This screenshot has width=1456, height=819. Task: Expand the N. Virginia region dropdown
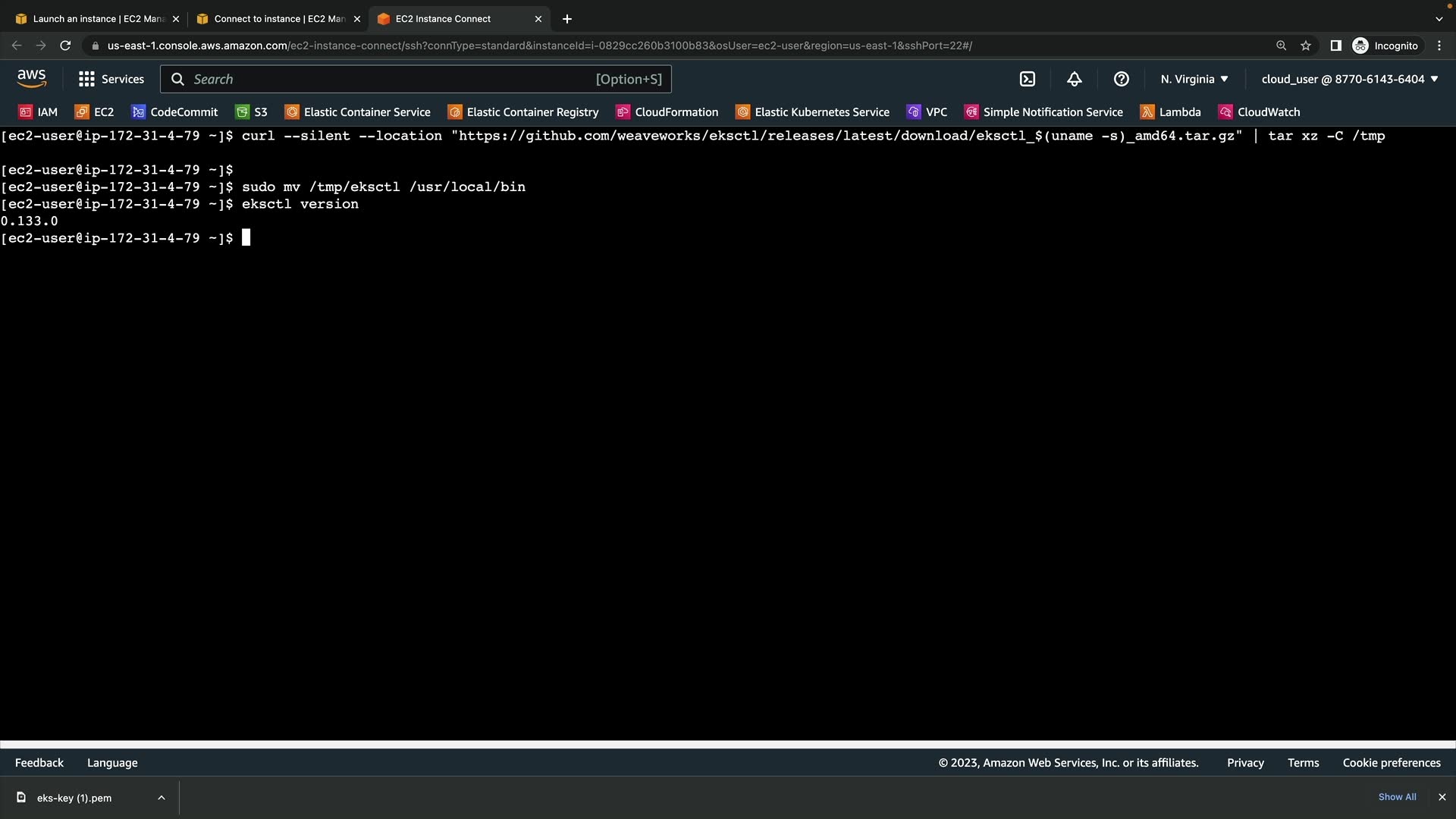[x=1194, y=79]
